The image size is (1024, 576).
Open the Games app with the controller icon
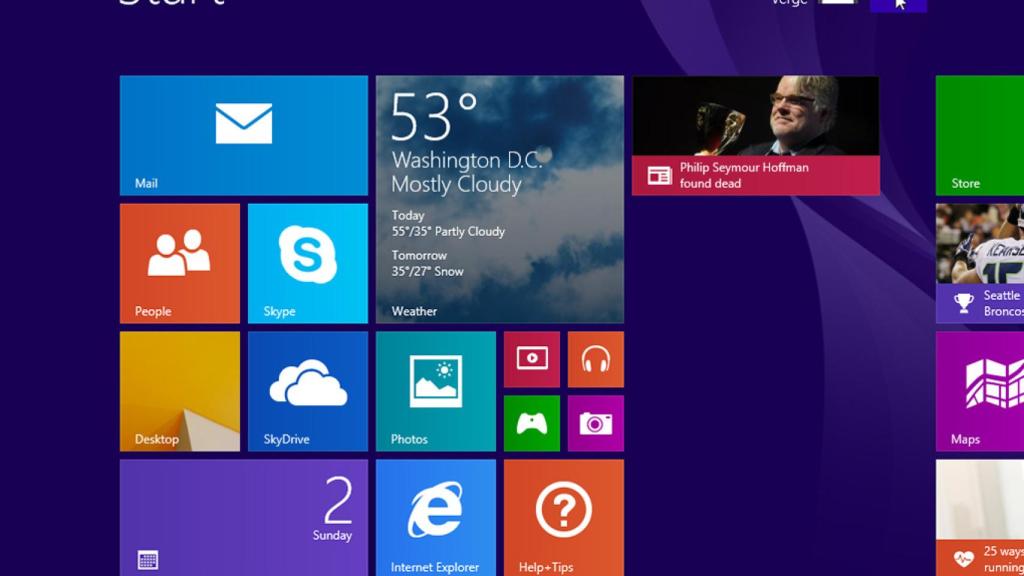pyautogui.click(x=533, y=423)
